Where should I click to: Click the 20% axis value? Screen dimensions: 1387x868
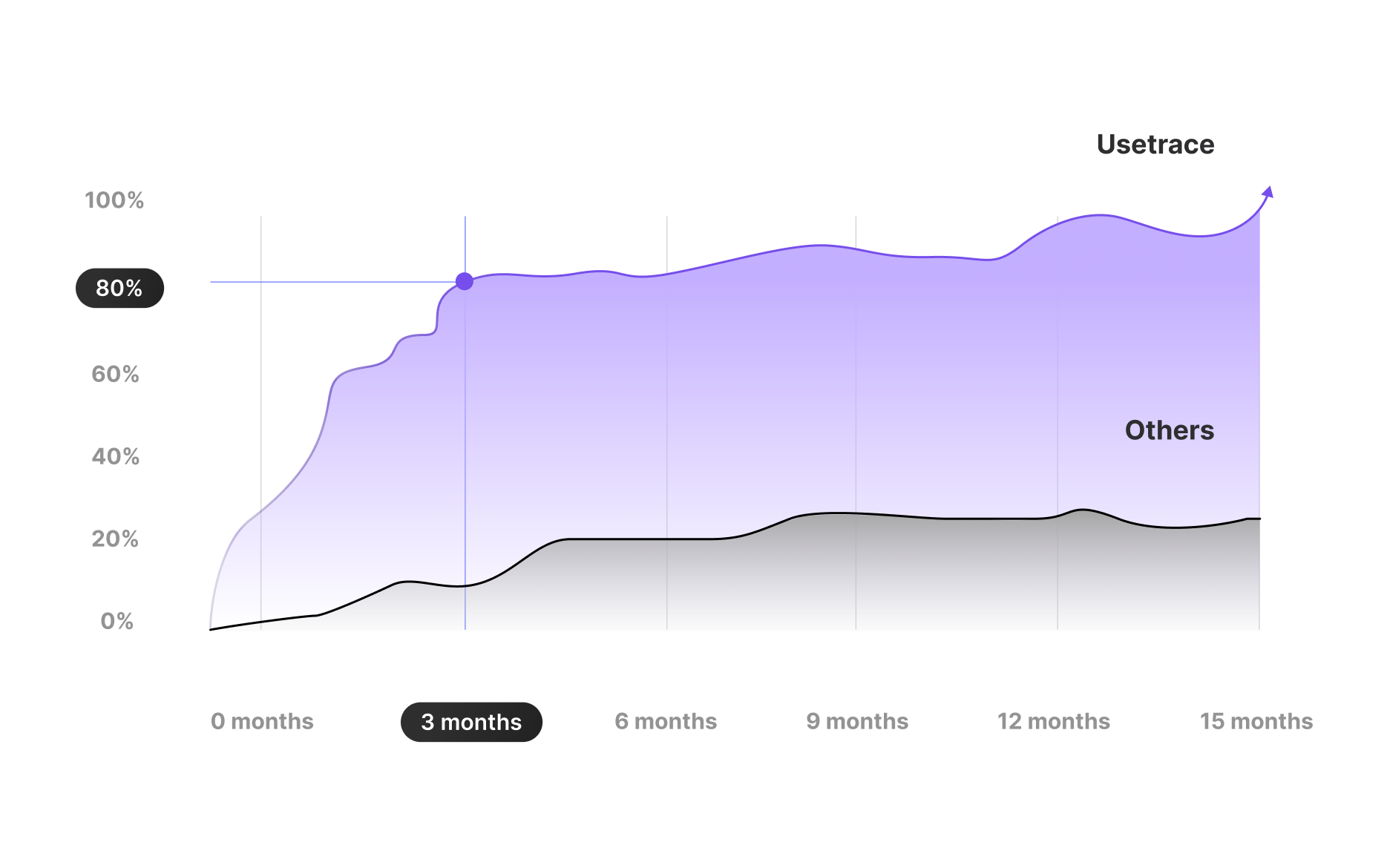tap(115, 539)
